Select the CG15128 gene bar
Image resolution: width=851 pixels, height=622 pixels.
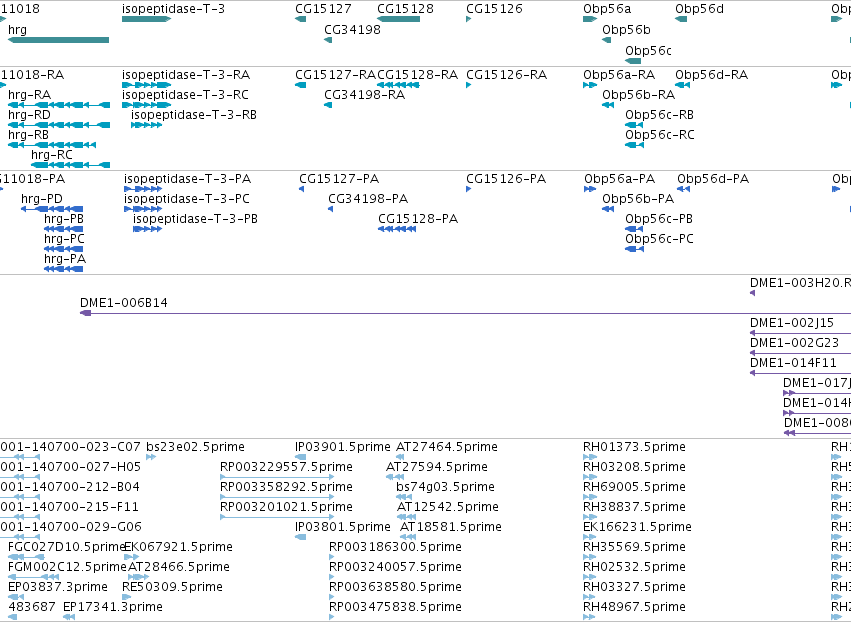tap(399, 19)
